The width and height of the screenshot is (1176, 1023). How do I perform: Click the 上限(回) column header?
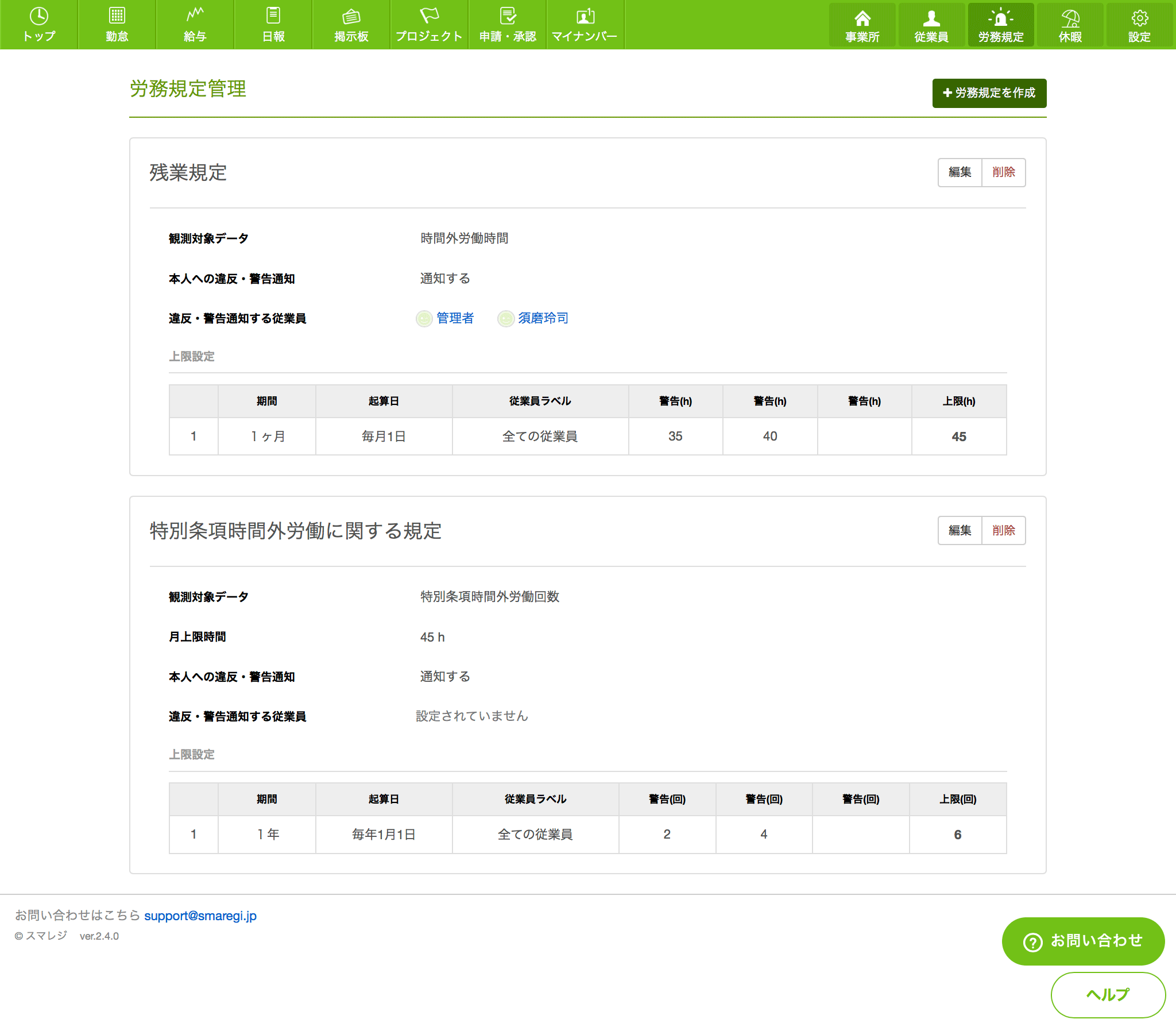point(958,799)
